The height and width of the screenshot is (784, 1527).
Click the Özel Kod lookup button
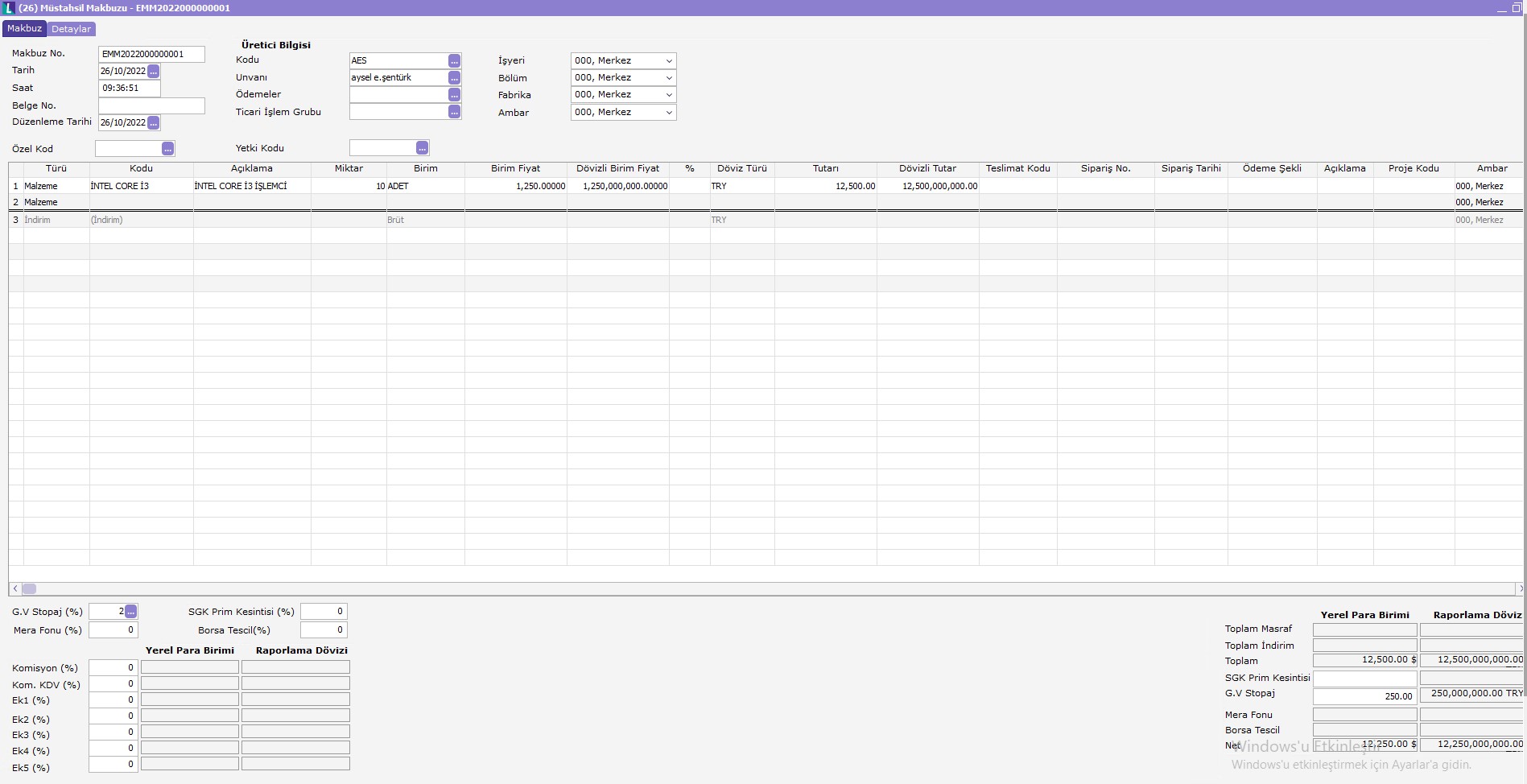[167, 149]
